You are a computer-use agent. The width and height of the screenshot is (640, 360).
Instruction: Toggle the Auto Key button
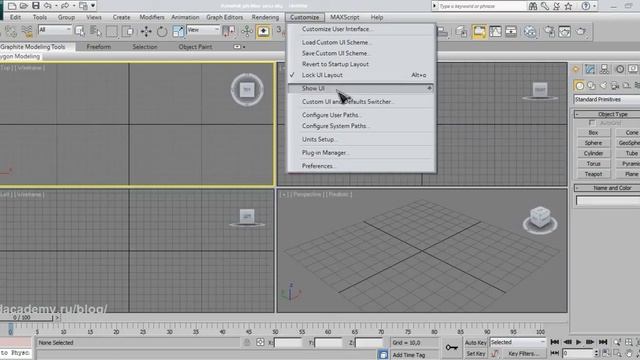pos(476,343)
